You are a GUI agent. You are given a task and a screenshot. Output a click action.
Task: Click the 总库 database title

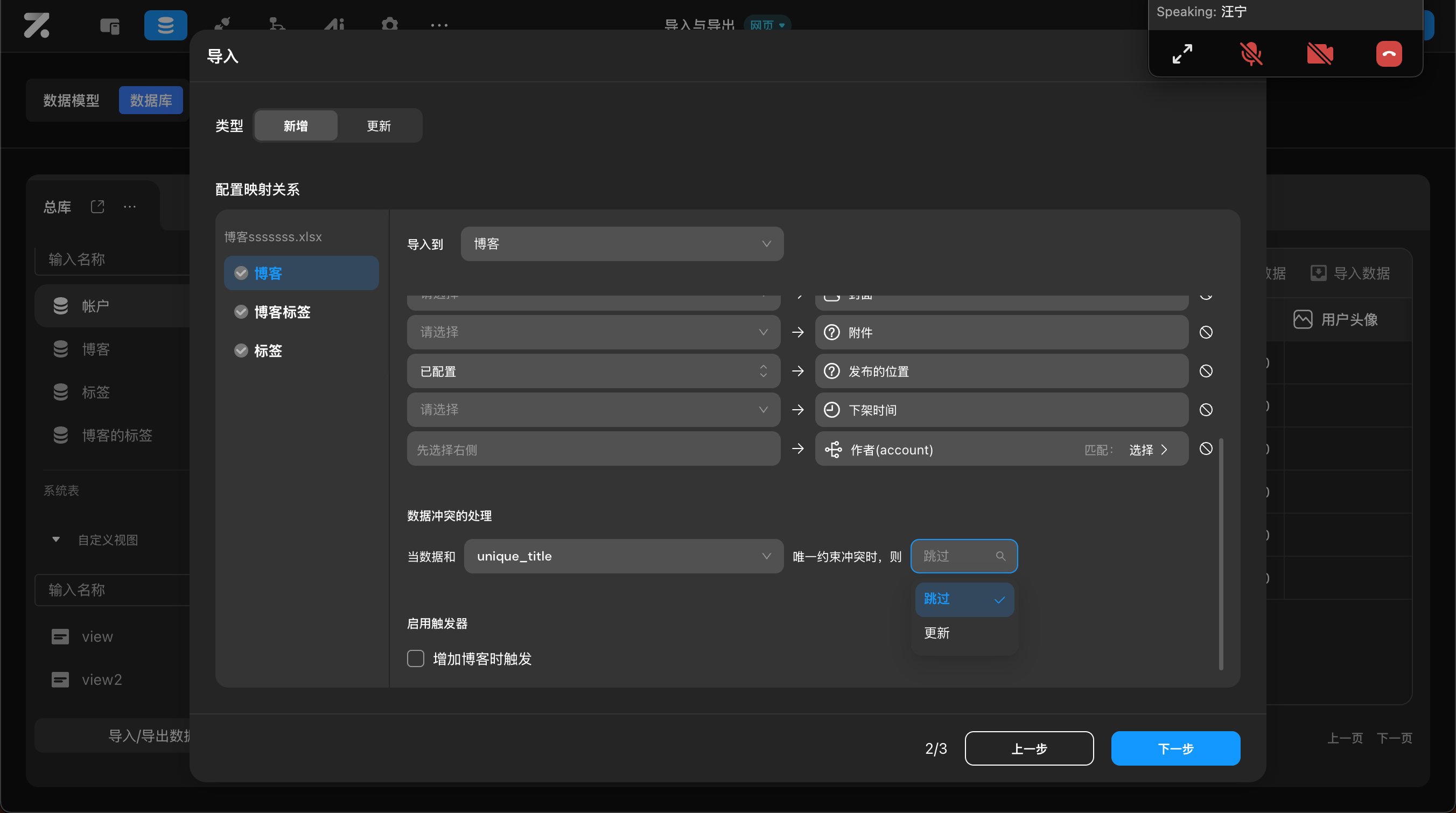[57, 207]
